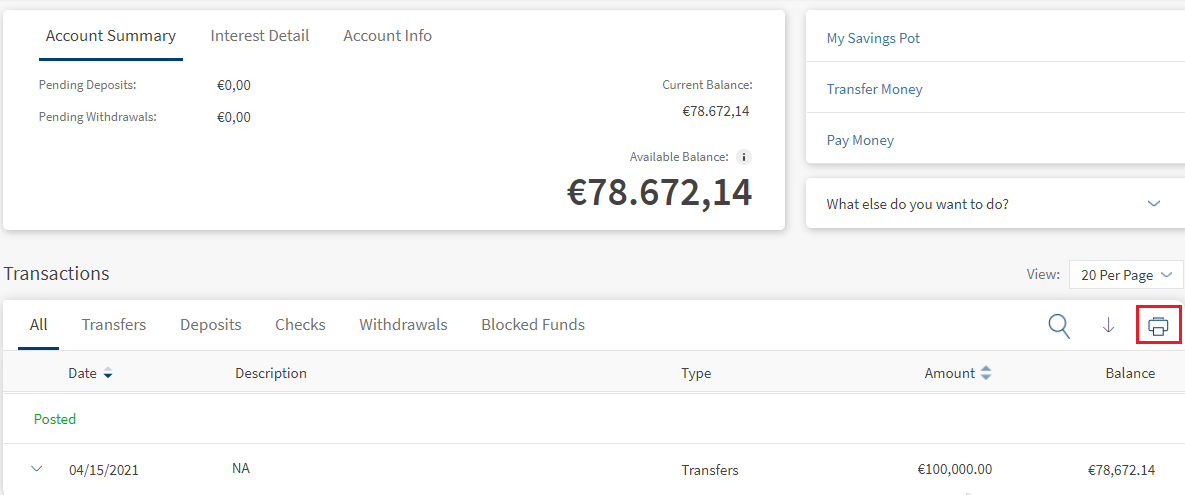Click the Available Balance info icon
The width and height of the screenshot is (1185, 495).
pyautogui.click(x=743, y=157)
